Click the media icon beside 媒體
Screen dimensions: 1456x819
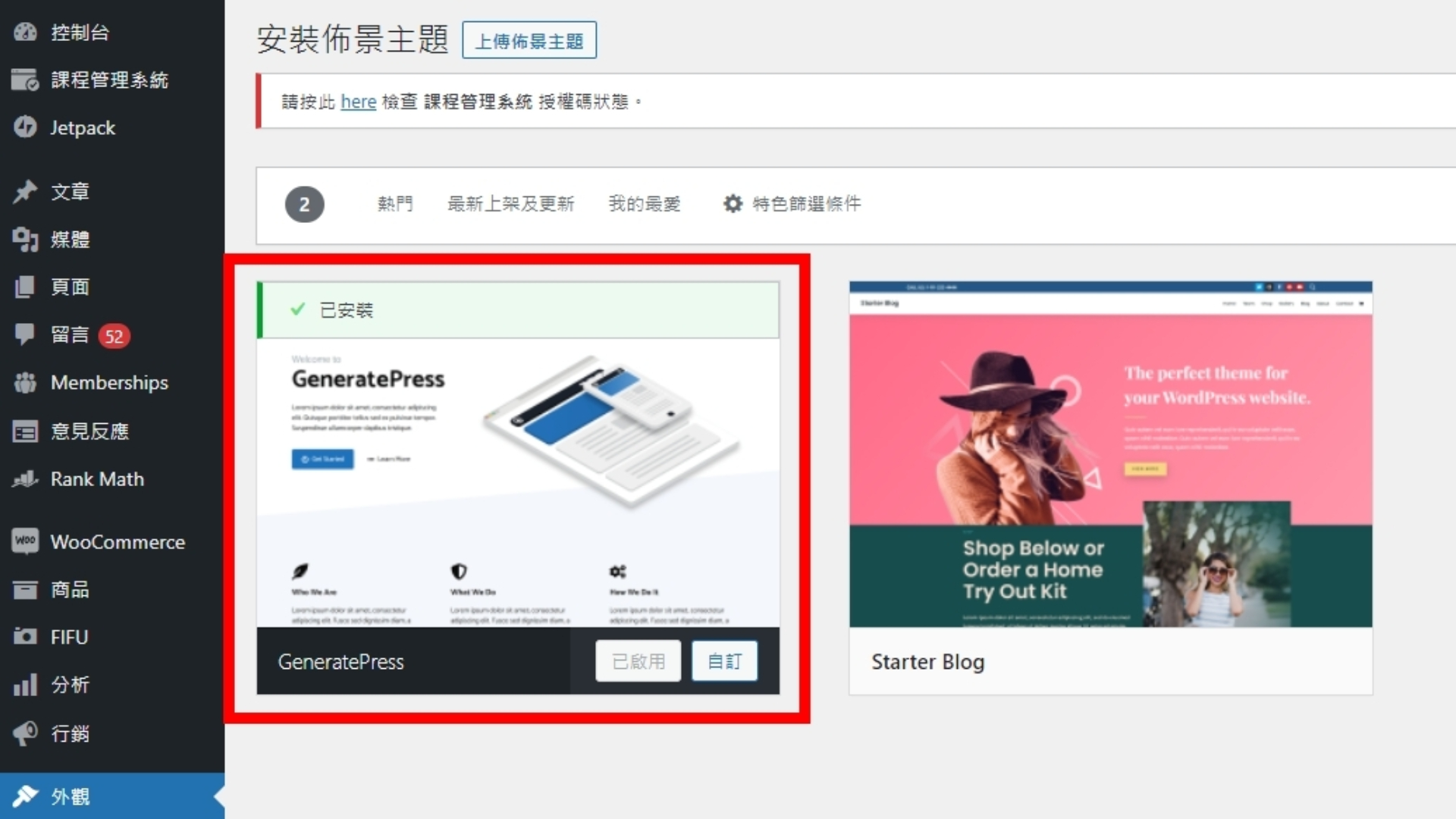pos(25,239)
